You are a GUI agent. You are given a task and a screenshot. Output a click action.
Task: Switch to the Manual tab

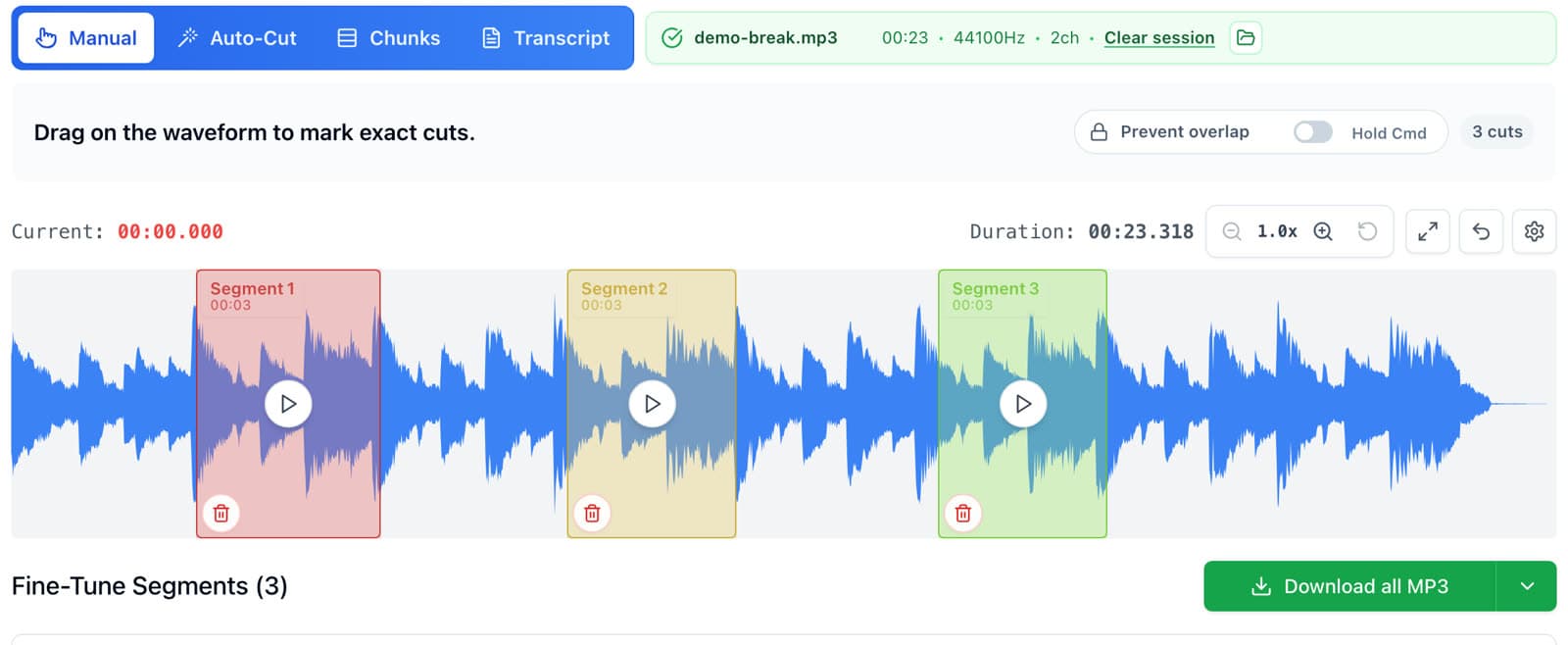[x=86, y=38]
